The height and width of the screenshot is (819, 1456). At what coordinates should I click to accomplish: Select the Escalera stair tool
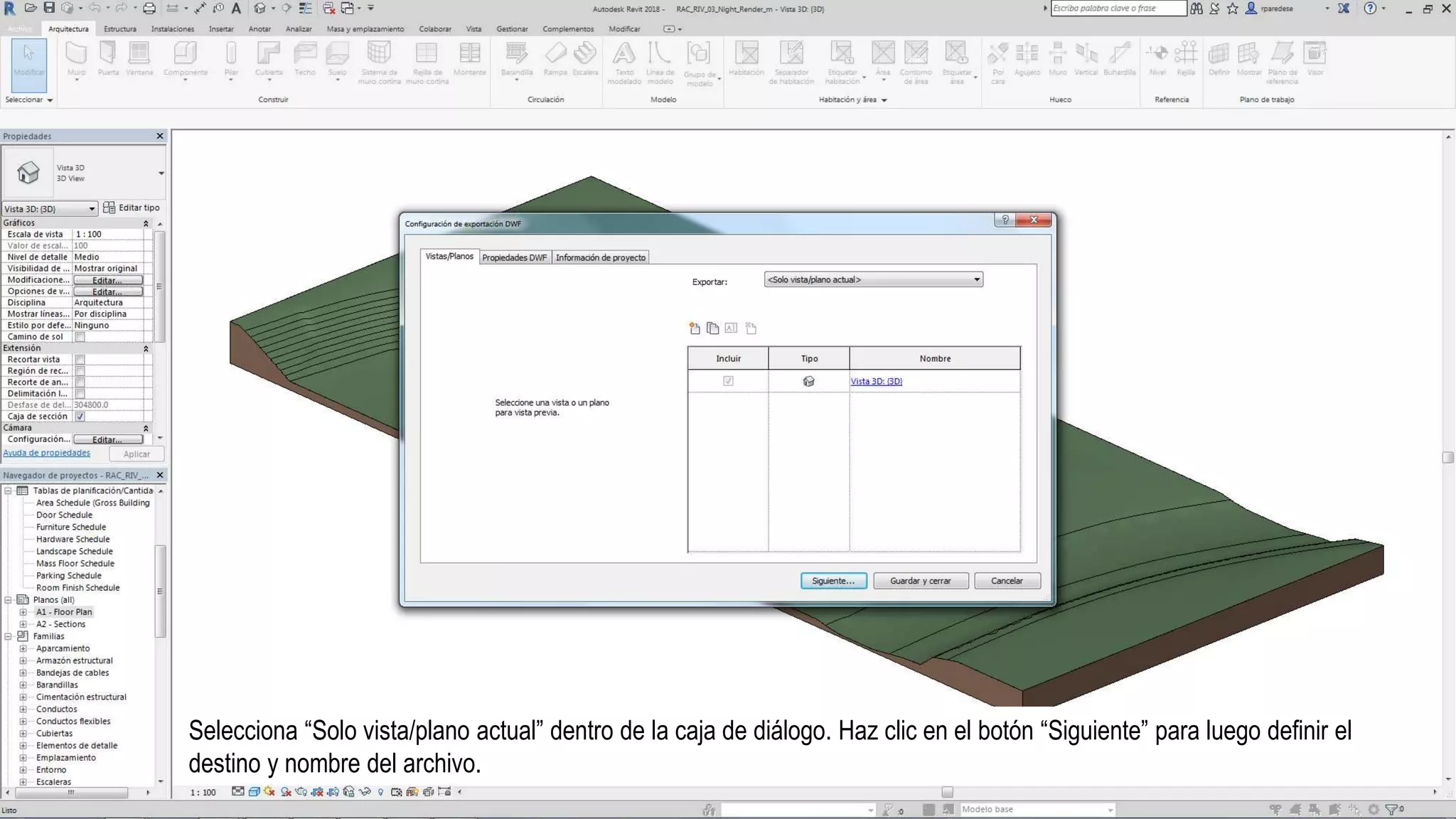(x=585, y=59)
